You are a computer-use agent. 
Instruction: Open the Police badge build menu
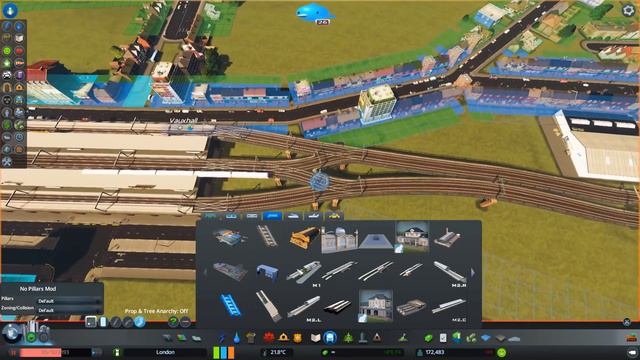(x=298, y=338)
